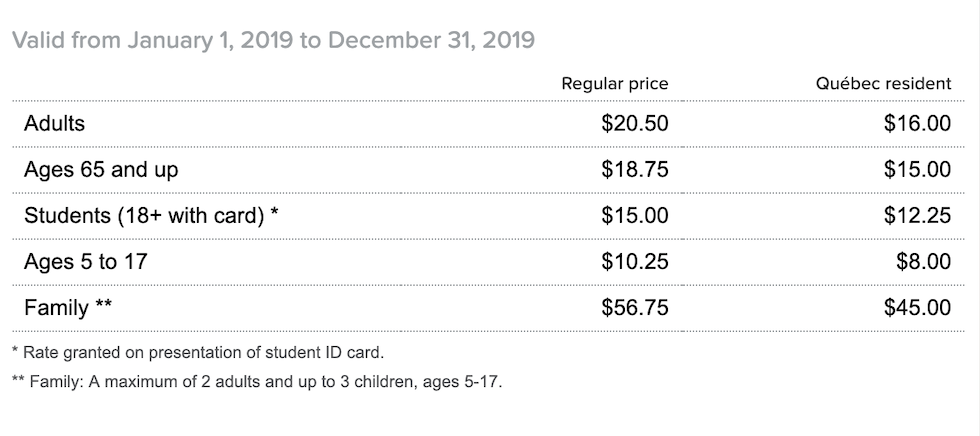980x436 pixels.
Task: Select the Adults Québec resident price $16.00
Action: [x=918, y=124]
